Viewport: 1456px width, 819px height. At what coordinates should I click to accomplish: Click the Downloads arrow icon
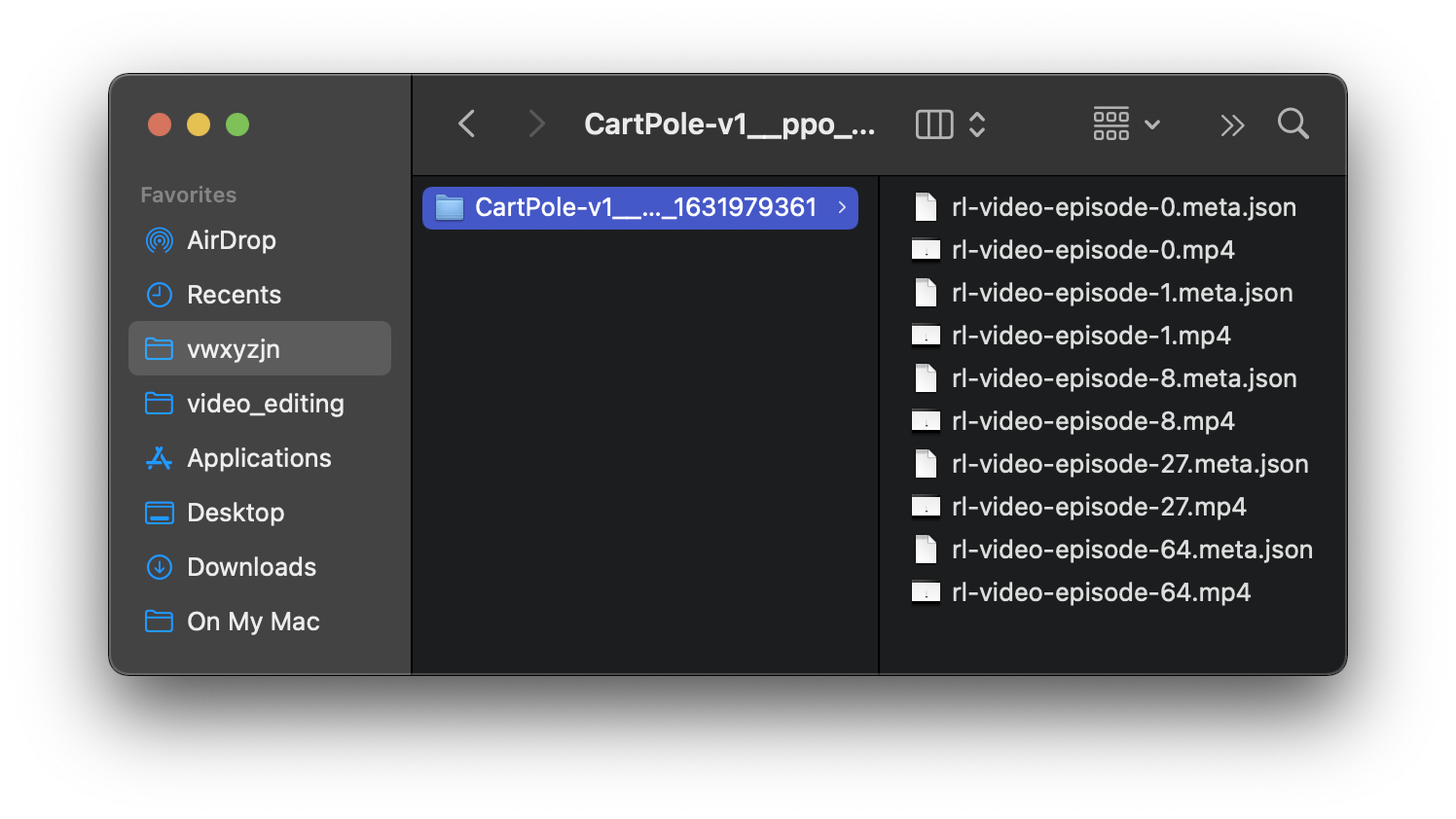pos(159,567)
